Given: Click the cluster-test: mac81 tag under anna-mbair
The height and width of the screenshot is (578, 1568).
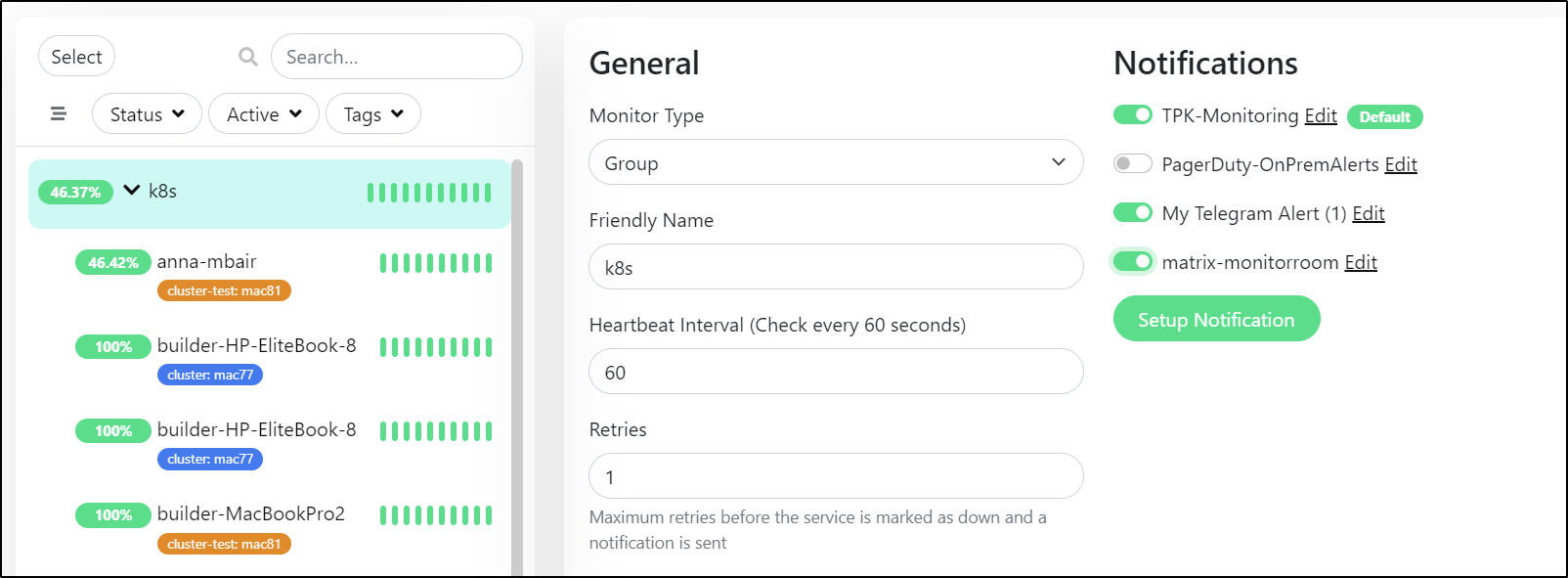Looking at the screenshot, I should [x=224, y=290].
